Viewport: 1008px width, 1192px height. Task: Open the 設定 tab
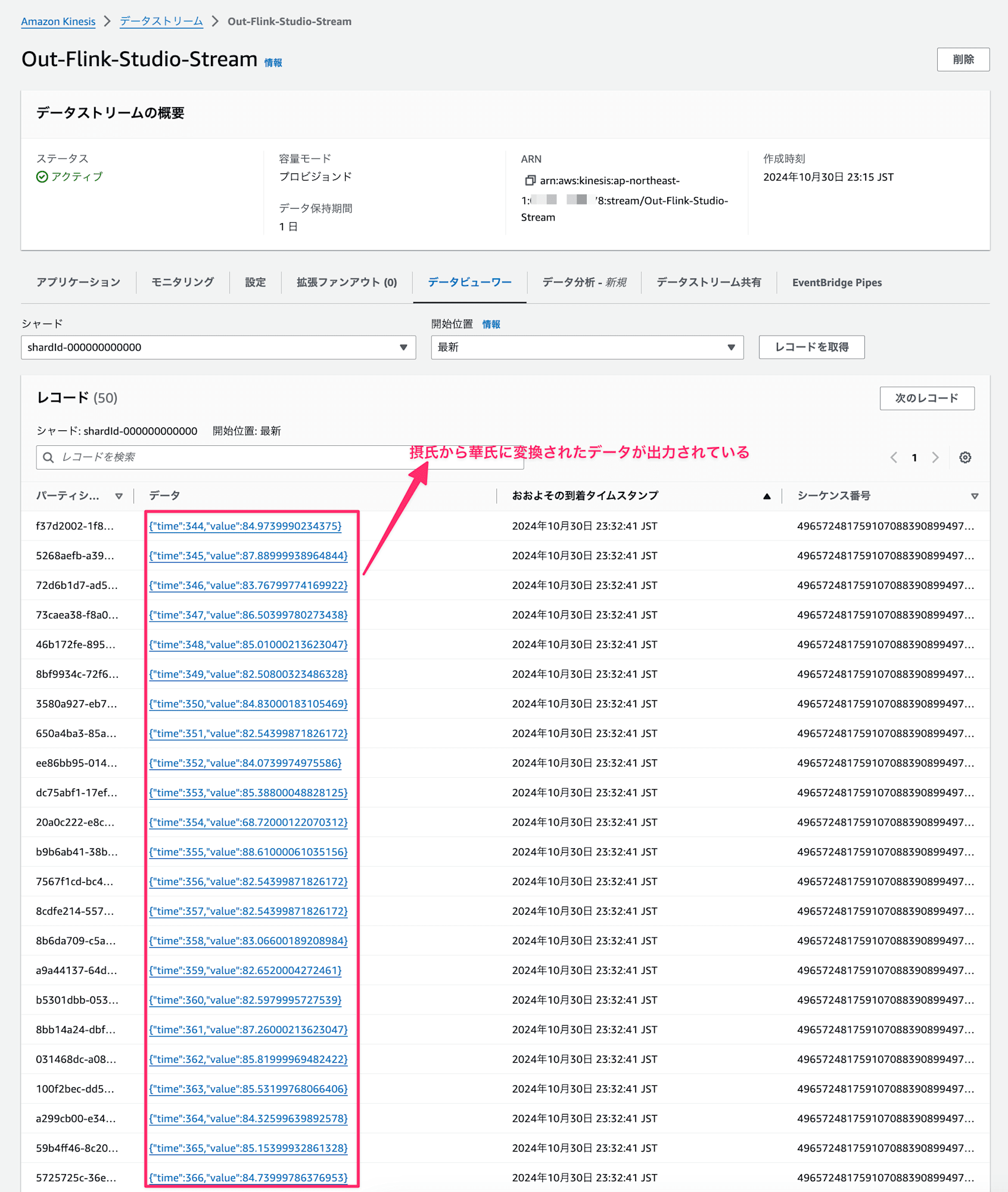[255, 283]
